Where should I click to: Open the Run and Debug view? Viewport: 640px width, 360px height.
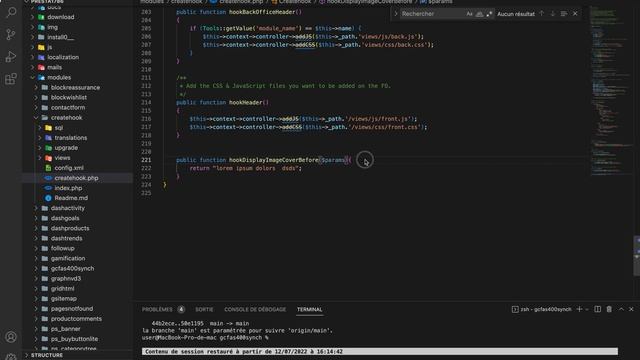coord(11,56)
